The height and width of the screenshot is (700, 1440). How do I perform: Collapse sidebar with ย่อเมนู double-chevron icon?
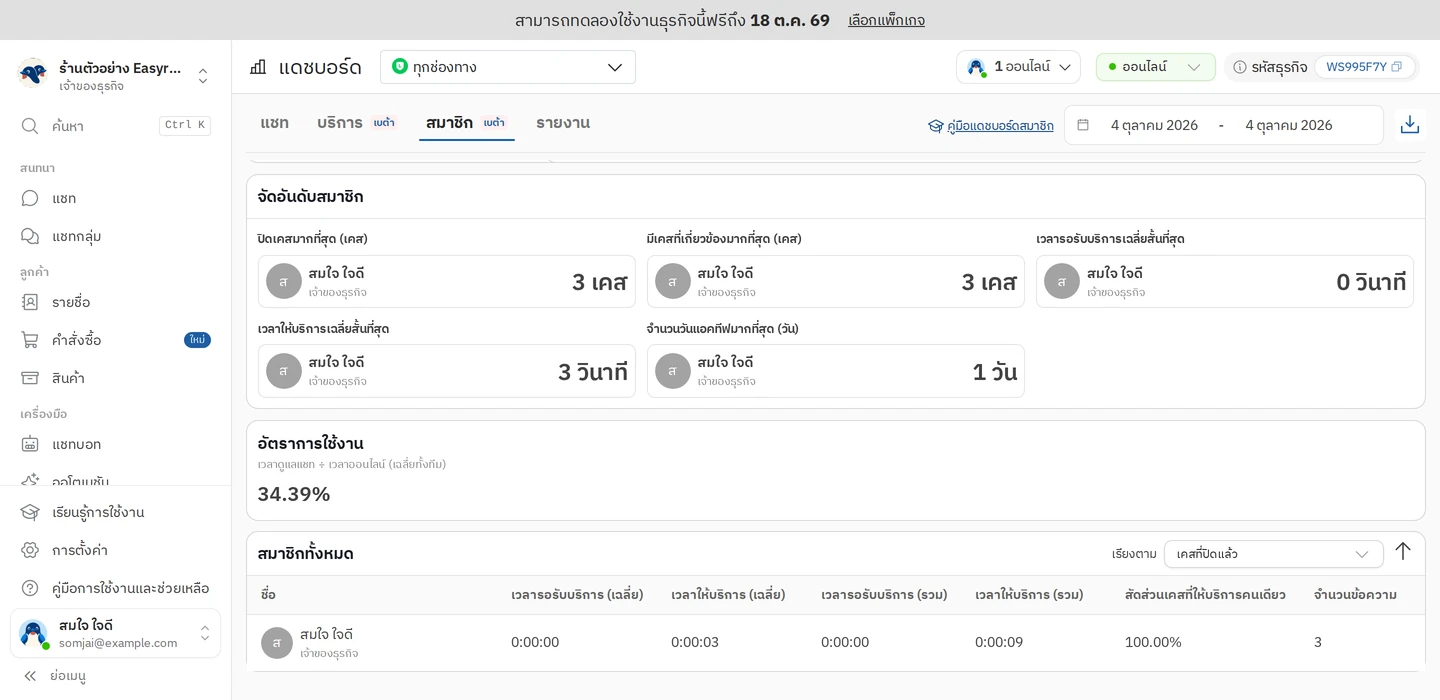point(30,676)
